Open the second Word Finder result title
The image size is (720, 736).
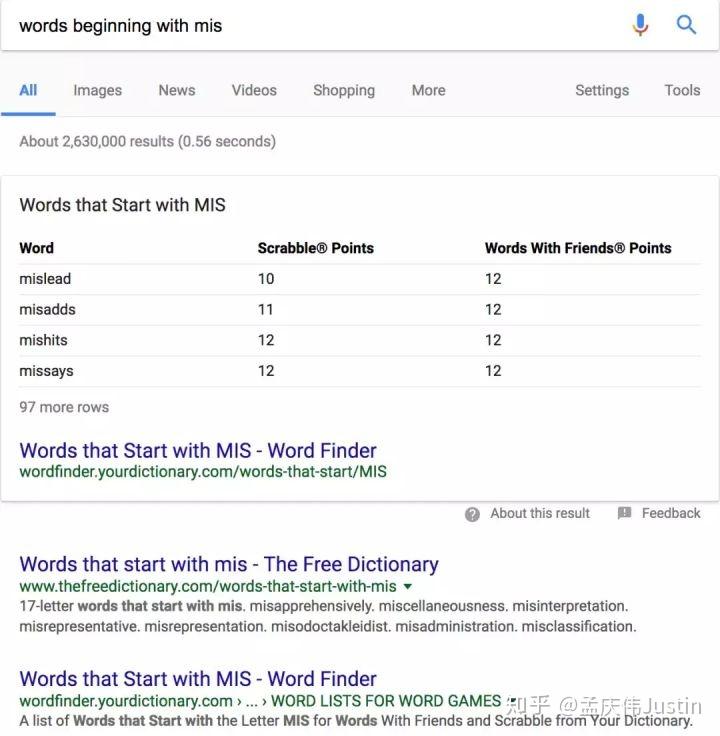tap(198, 679)
